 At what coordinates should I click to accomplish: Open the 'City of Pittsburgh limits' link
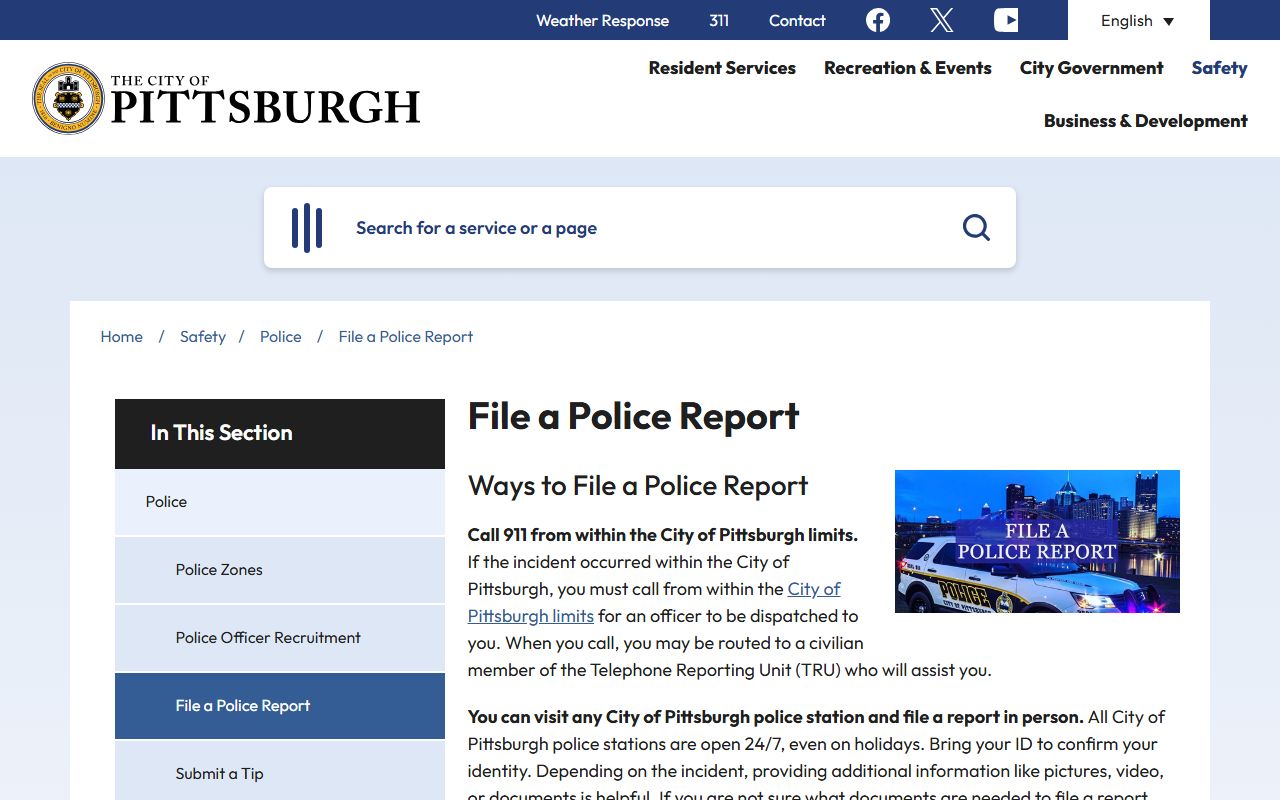(654, 602)
